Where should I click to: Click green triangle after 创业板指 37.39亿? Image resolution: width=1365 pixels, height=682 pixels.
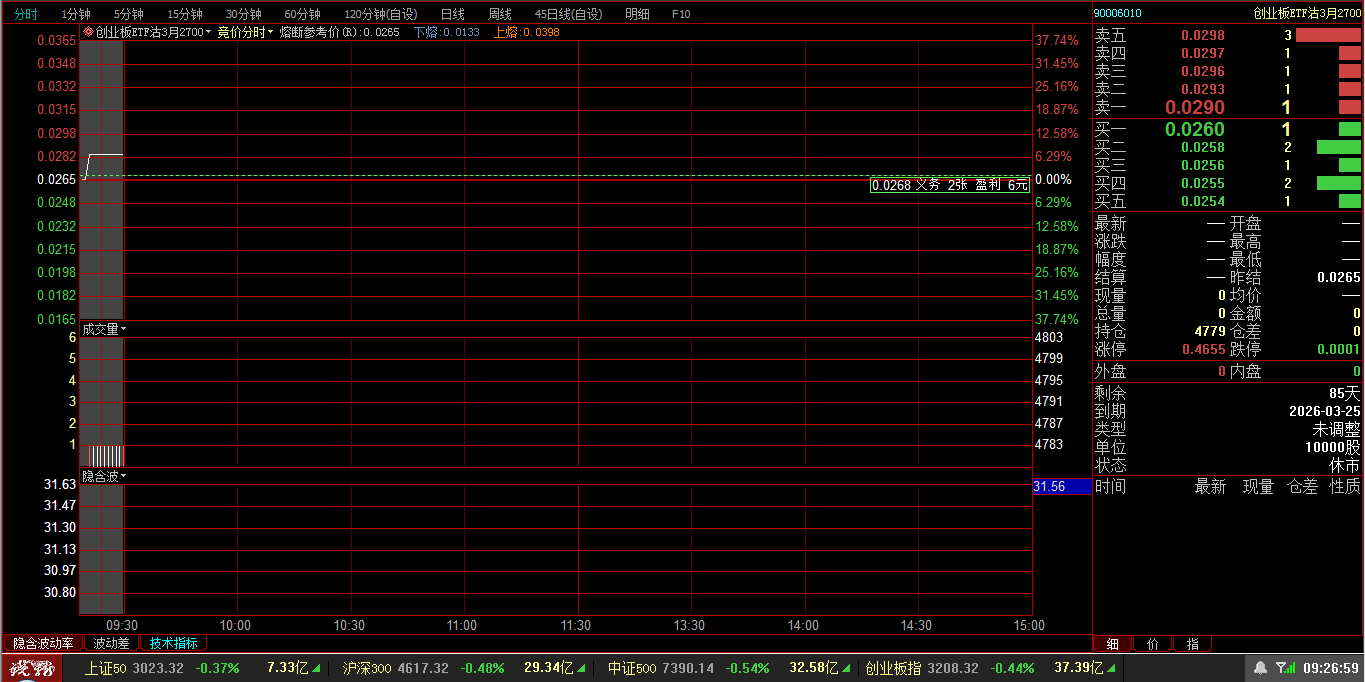click(1112, 668)
